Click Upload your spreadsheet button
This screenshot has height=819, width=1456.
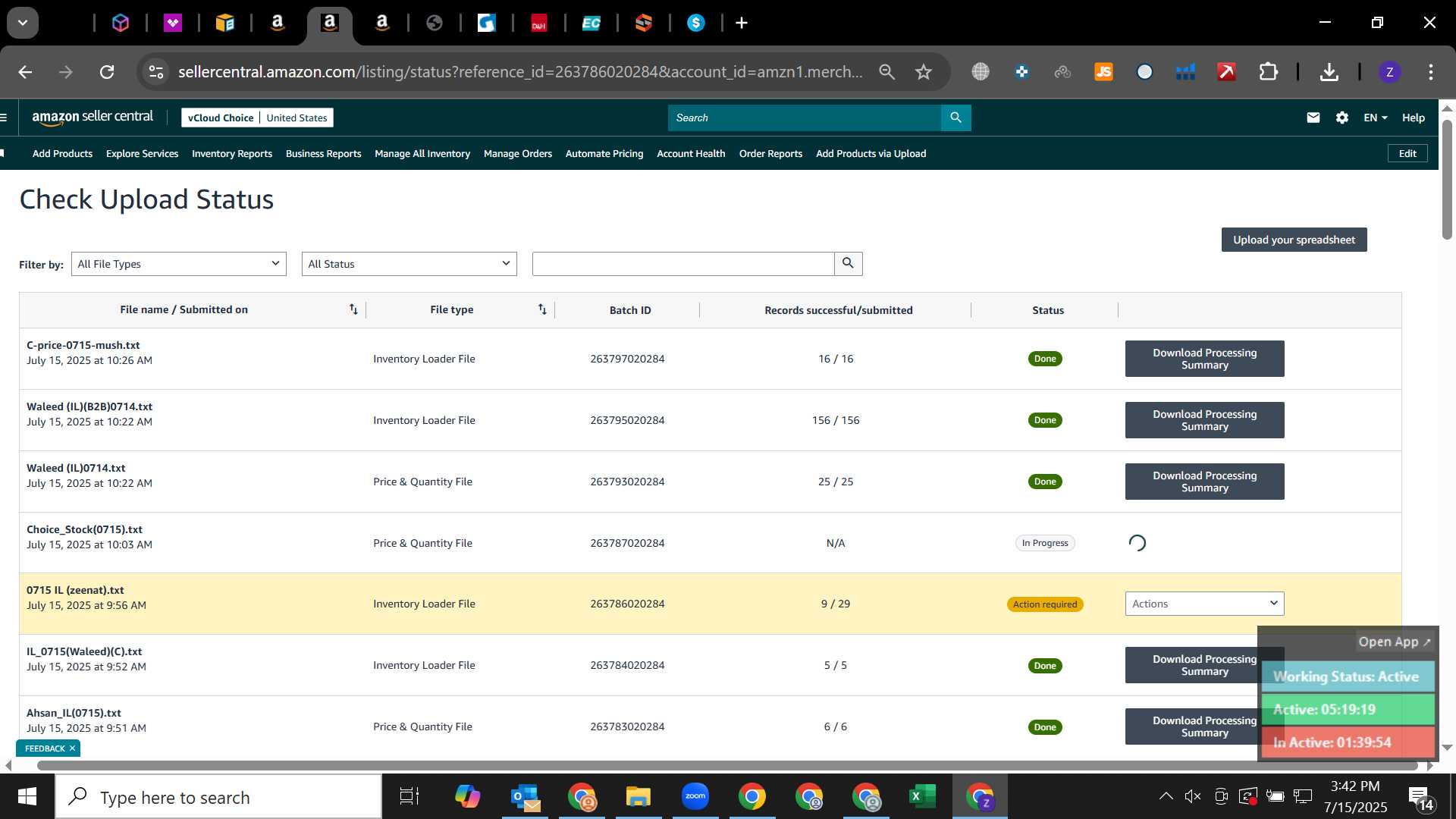point(1294,240)
